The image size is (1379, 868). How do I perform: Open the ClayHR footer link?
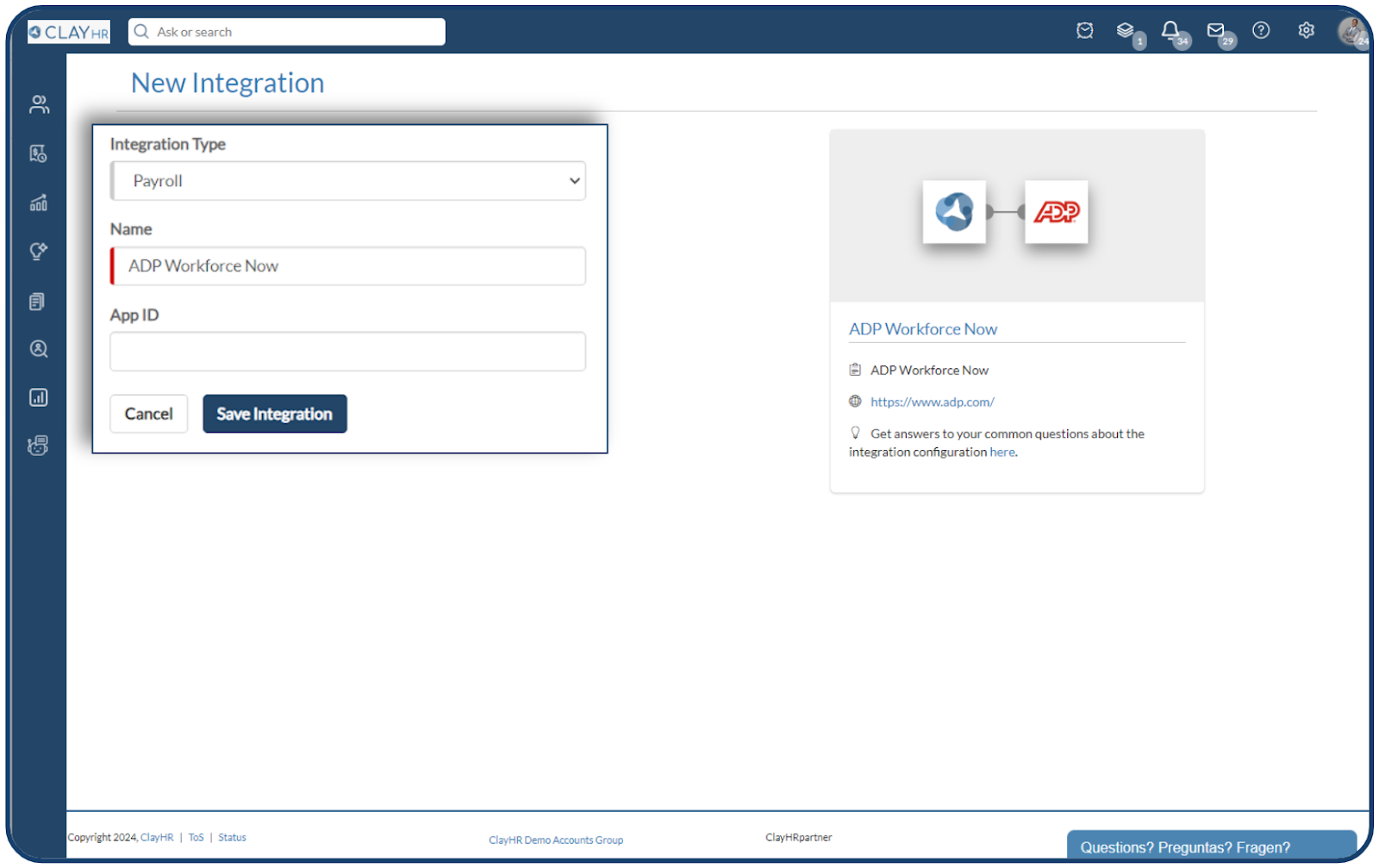(157, 838)
